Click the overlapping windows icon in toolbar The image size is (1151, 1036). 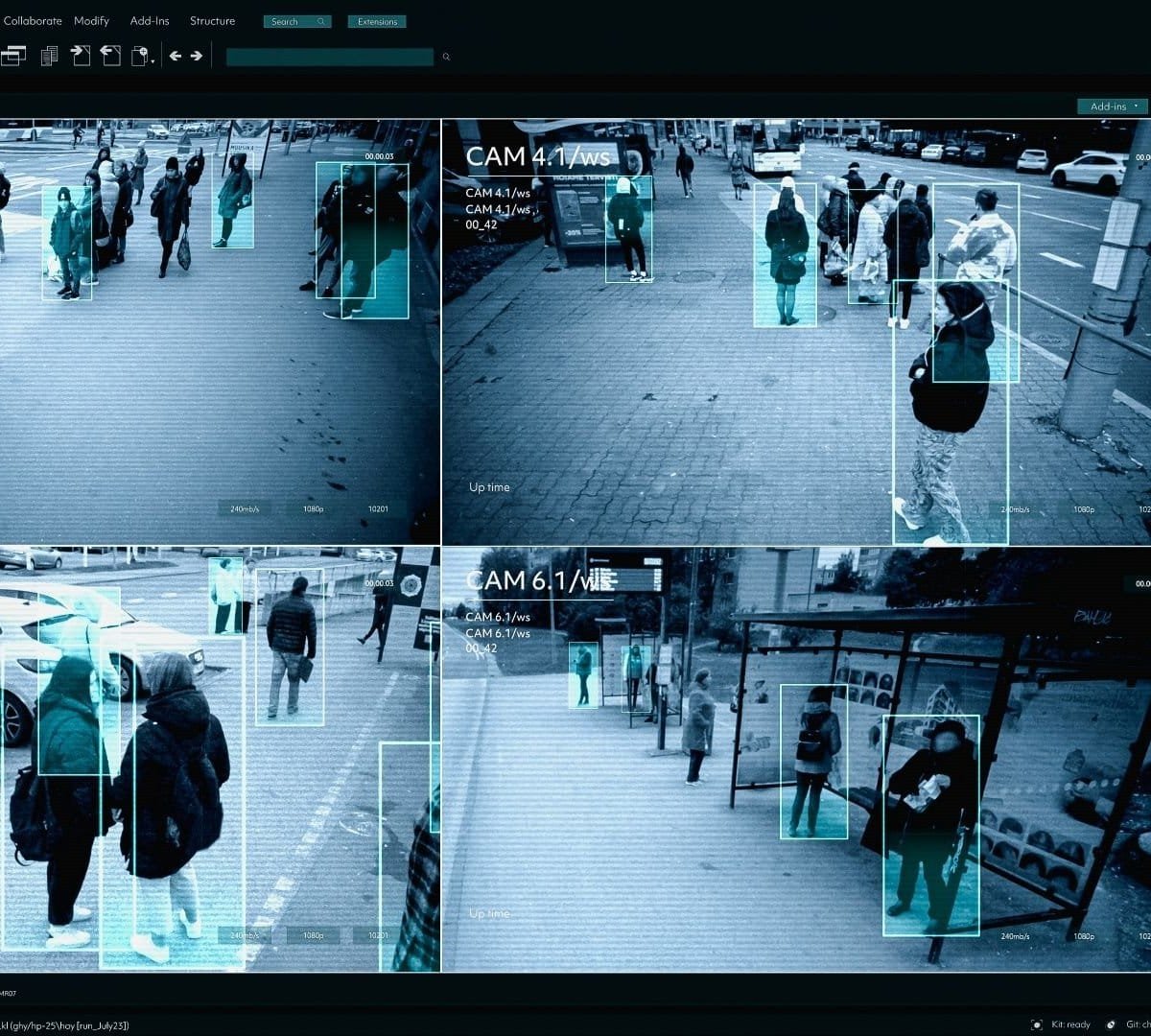(x=12, y=57)
